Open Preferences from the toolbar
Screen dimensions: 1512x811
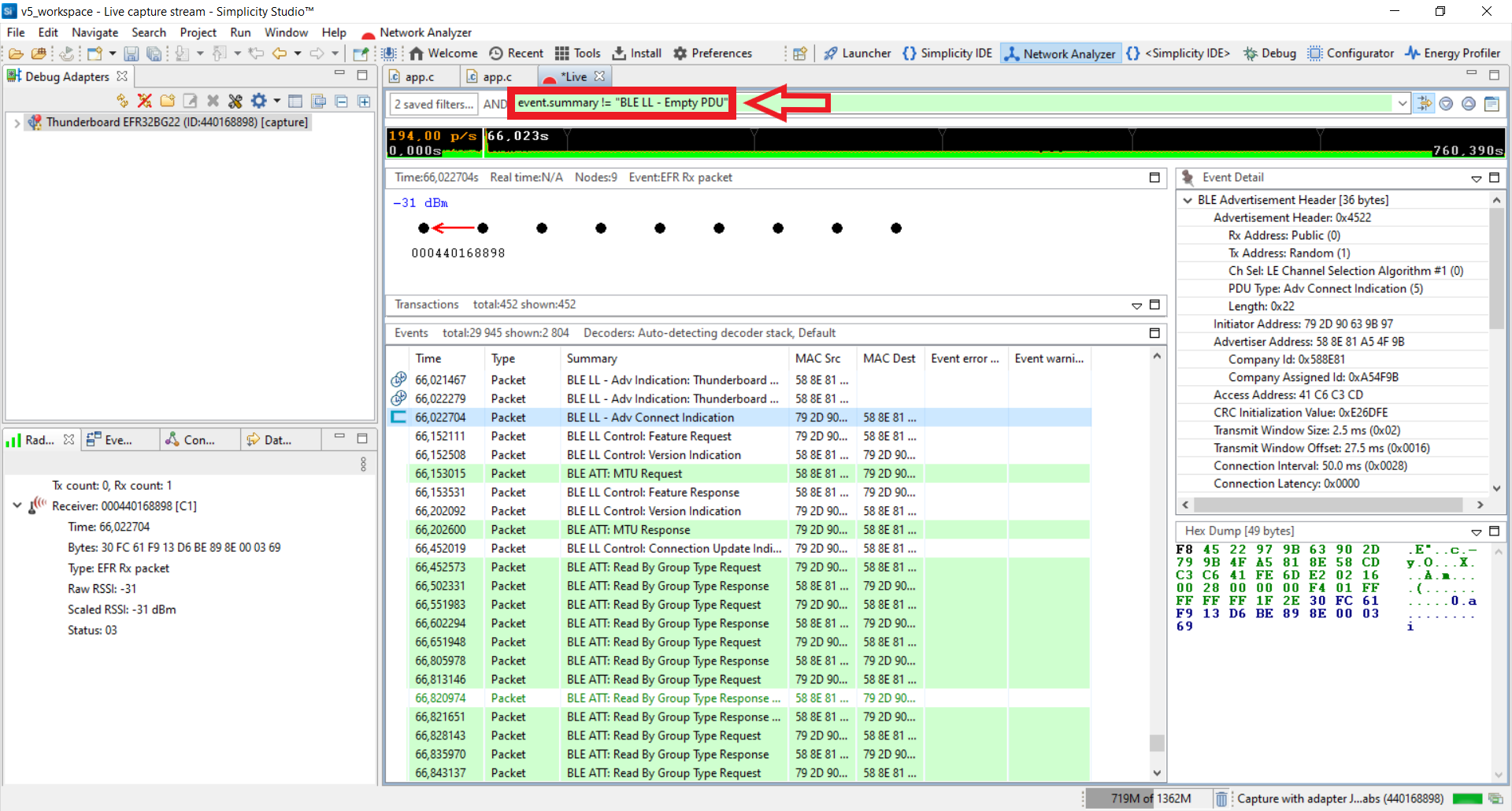click(713, 54)
